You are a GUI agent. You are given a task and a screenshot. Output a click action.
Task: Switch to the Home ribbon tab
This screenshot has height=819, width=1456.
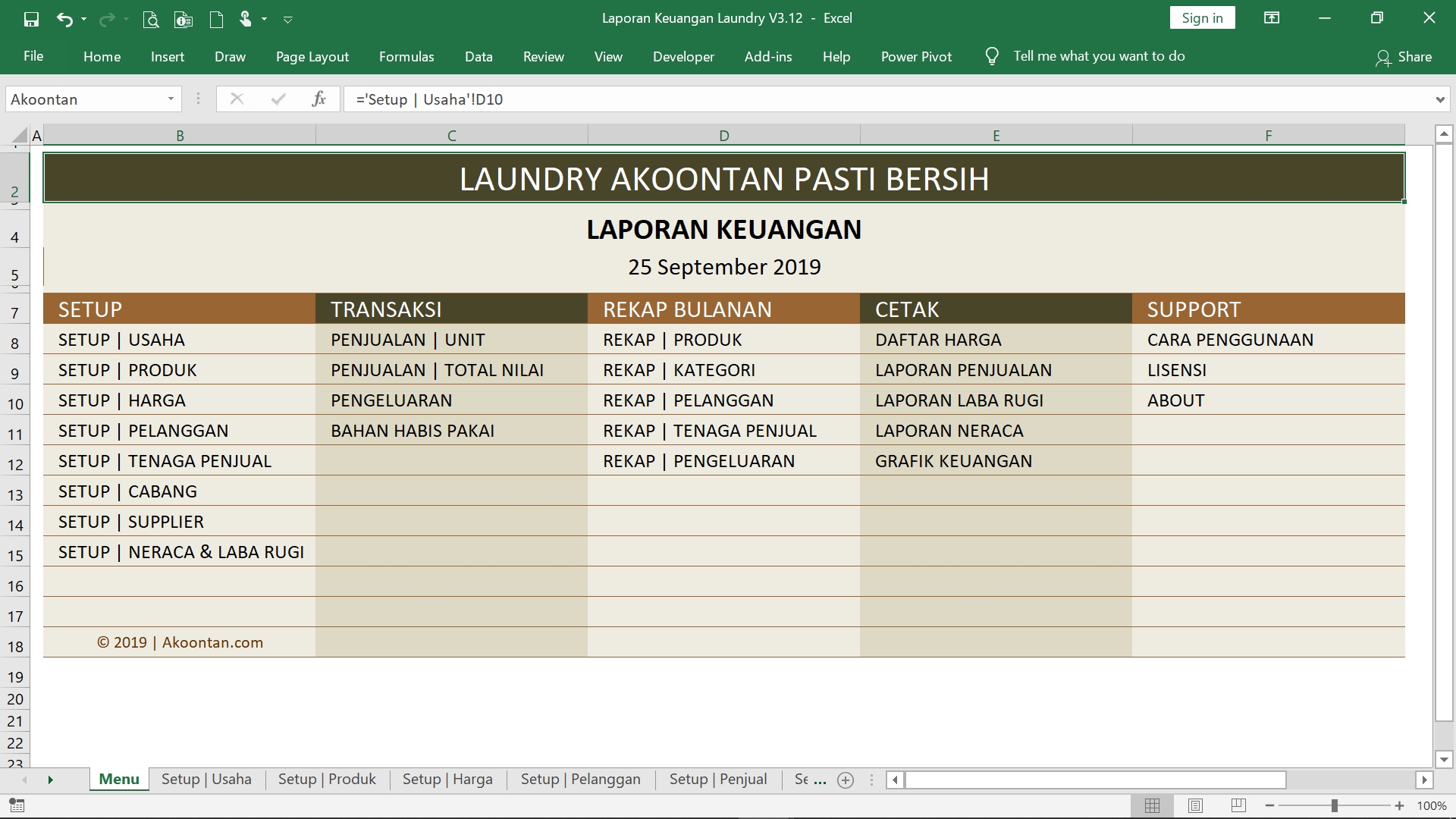[102, 56]
